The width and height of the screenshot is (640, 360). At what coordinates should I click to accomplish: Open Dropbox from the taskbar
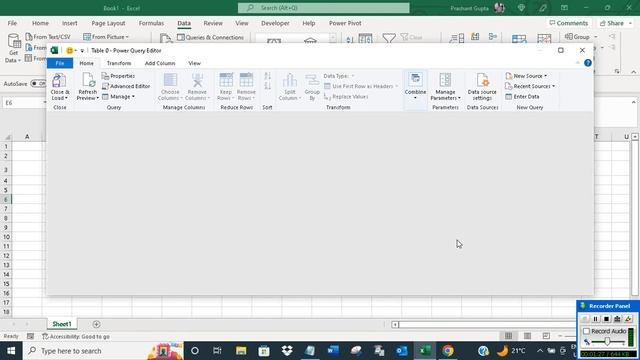287,351
